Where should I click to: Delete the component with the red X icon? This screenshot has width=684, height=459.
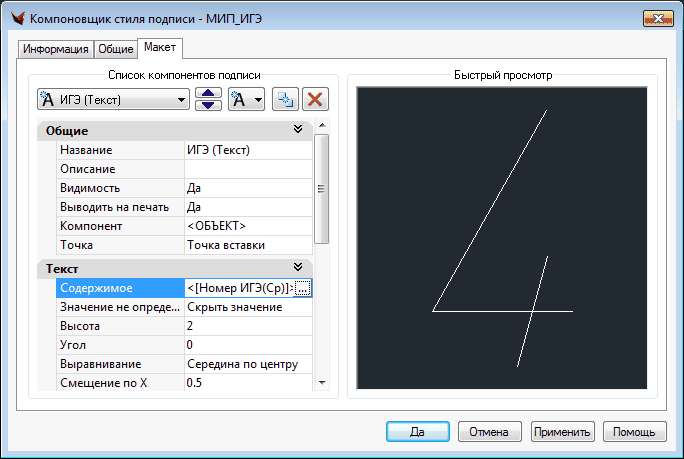(316, 100)
